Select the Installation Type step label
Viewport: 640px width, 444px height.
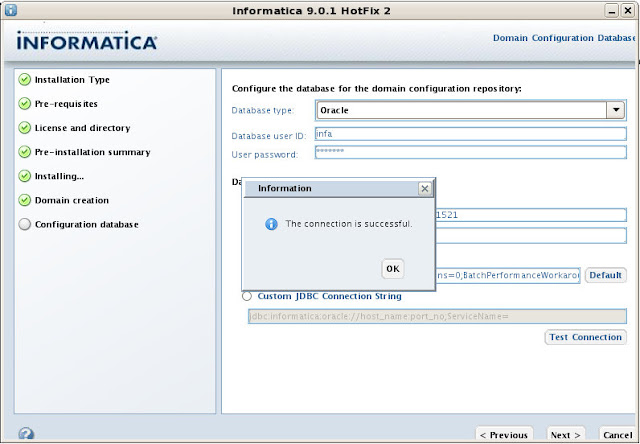coord(72,80)
